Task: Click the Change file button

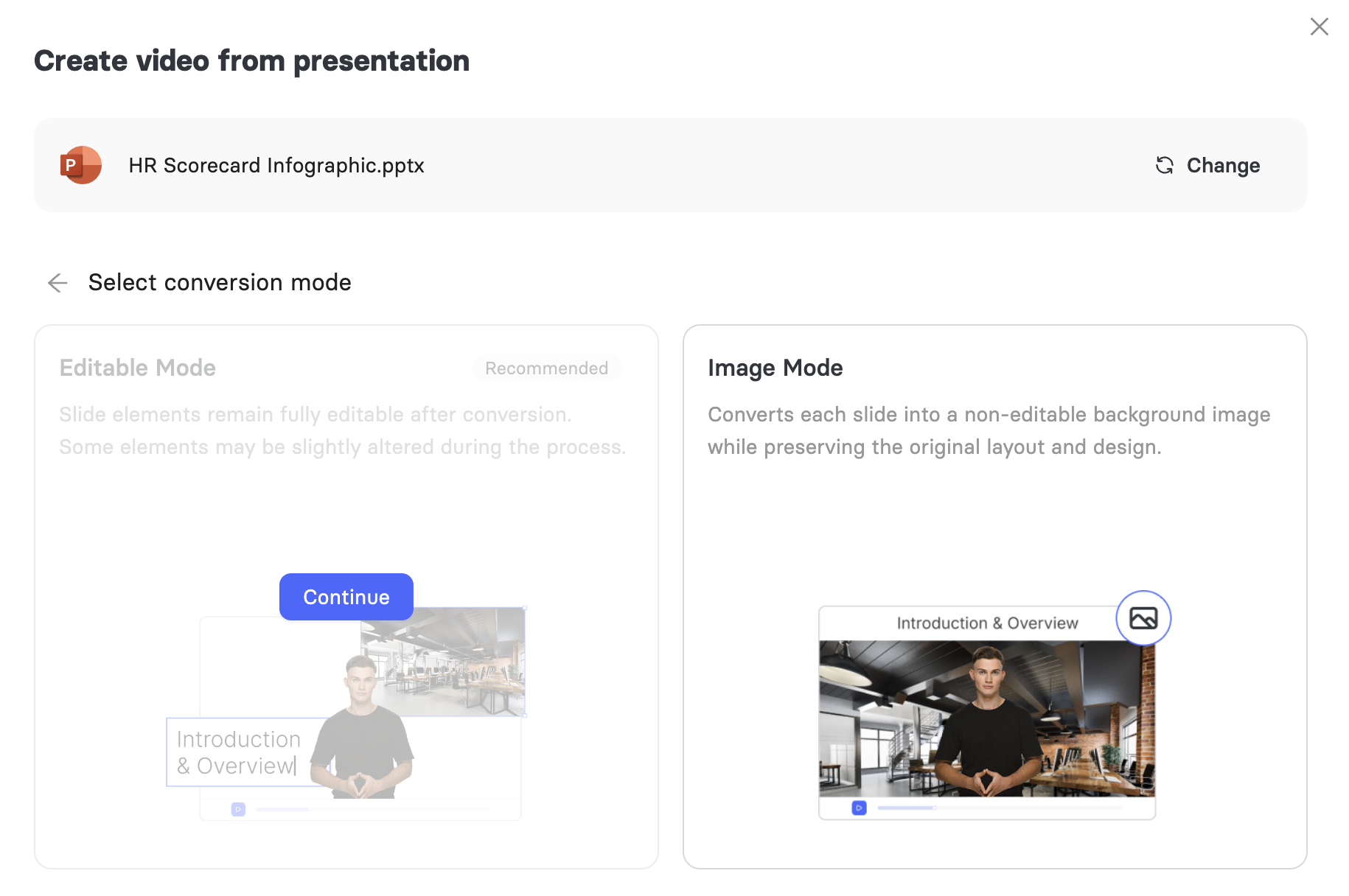Action: click(1207, 165)
